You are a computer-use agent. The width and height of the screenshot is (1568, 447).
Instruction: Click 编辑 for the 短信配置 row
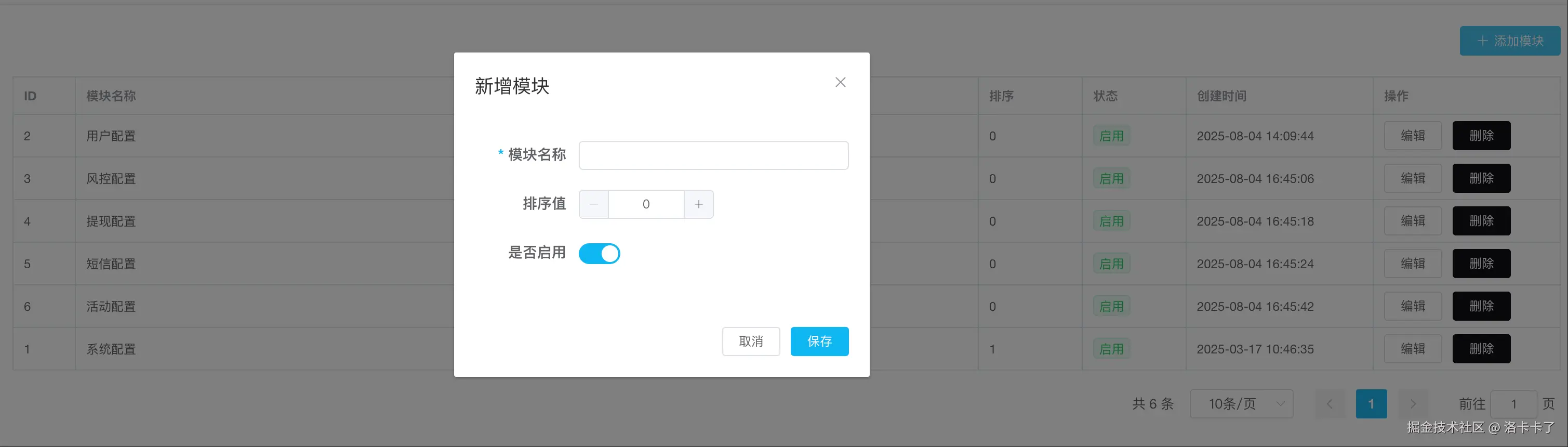1412,264
